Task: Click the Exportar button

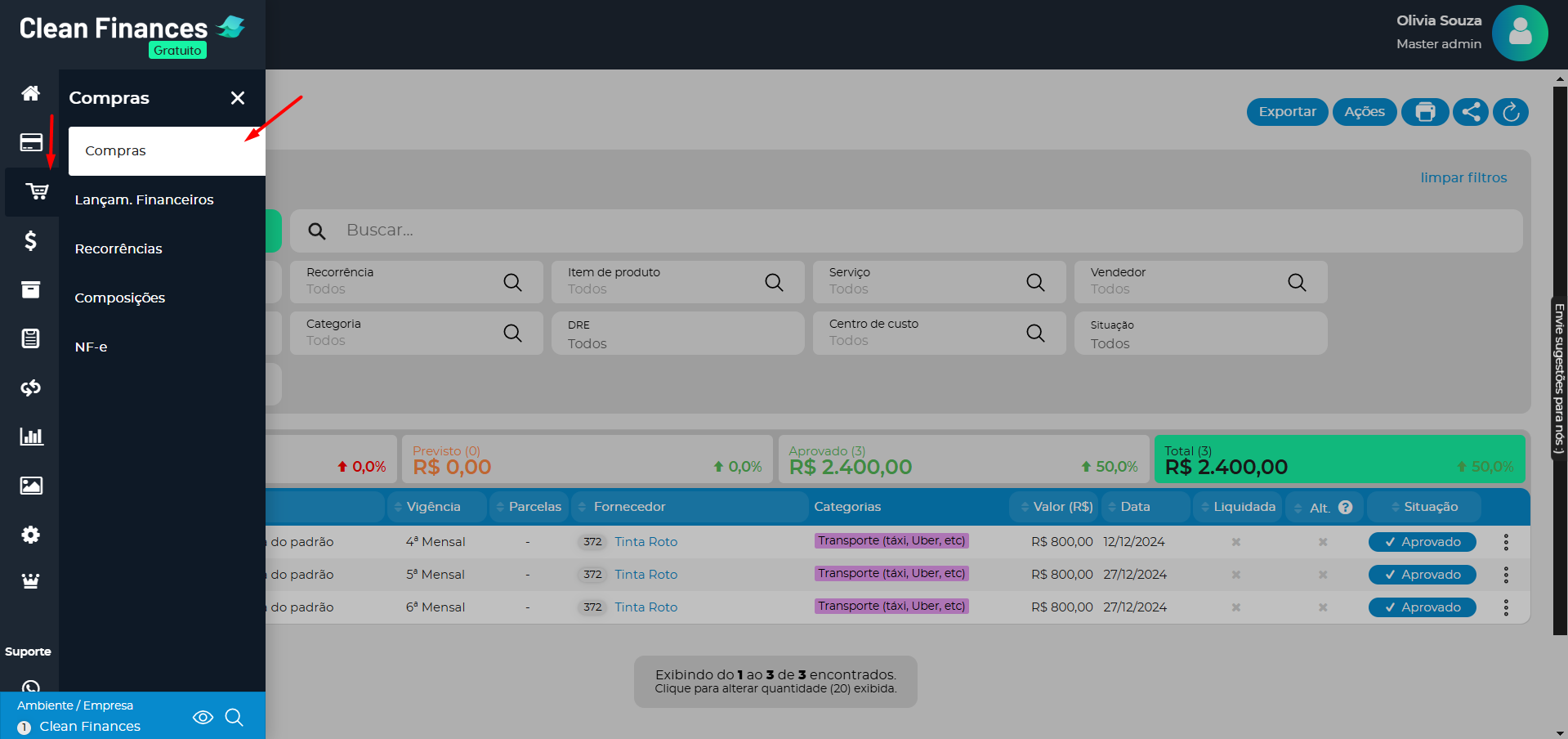Action: 1287,112
